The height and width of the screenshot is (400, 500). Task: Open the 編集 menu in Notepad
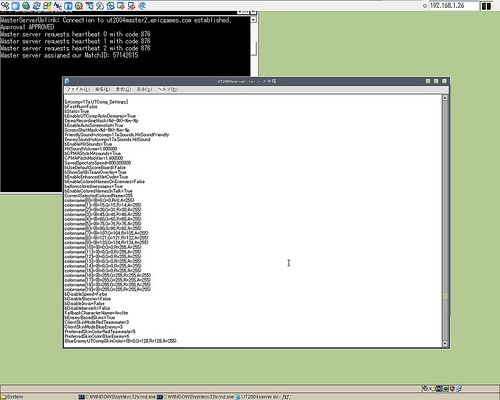102,89
